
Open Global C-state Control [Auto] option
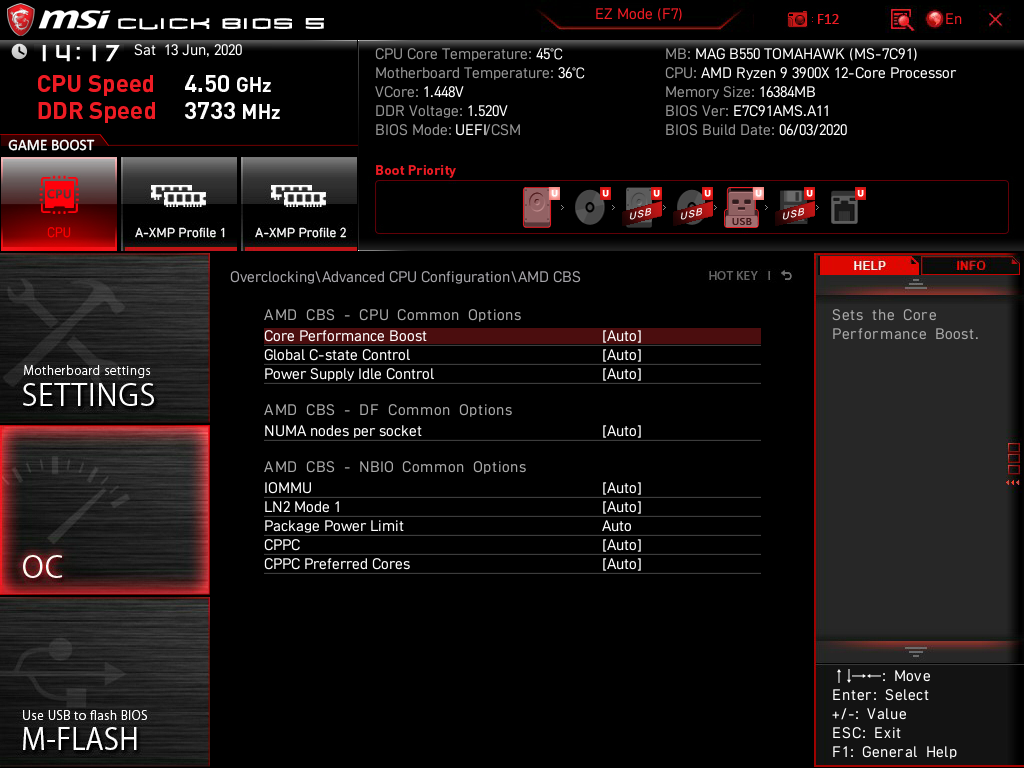pyautogui.click(x=512, y=355)
